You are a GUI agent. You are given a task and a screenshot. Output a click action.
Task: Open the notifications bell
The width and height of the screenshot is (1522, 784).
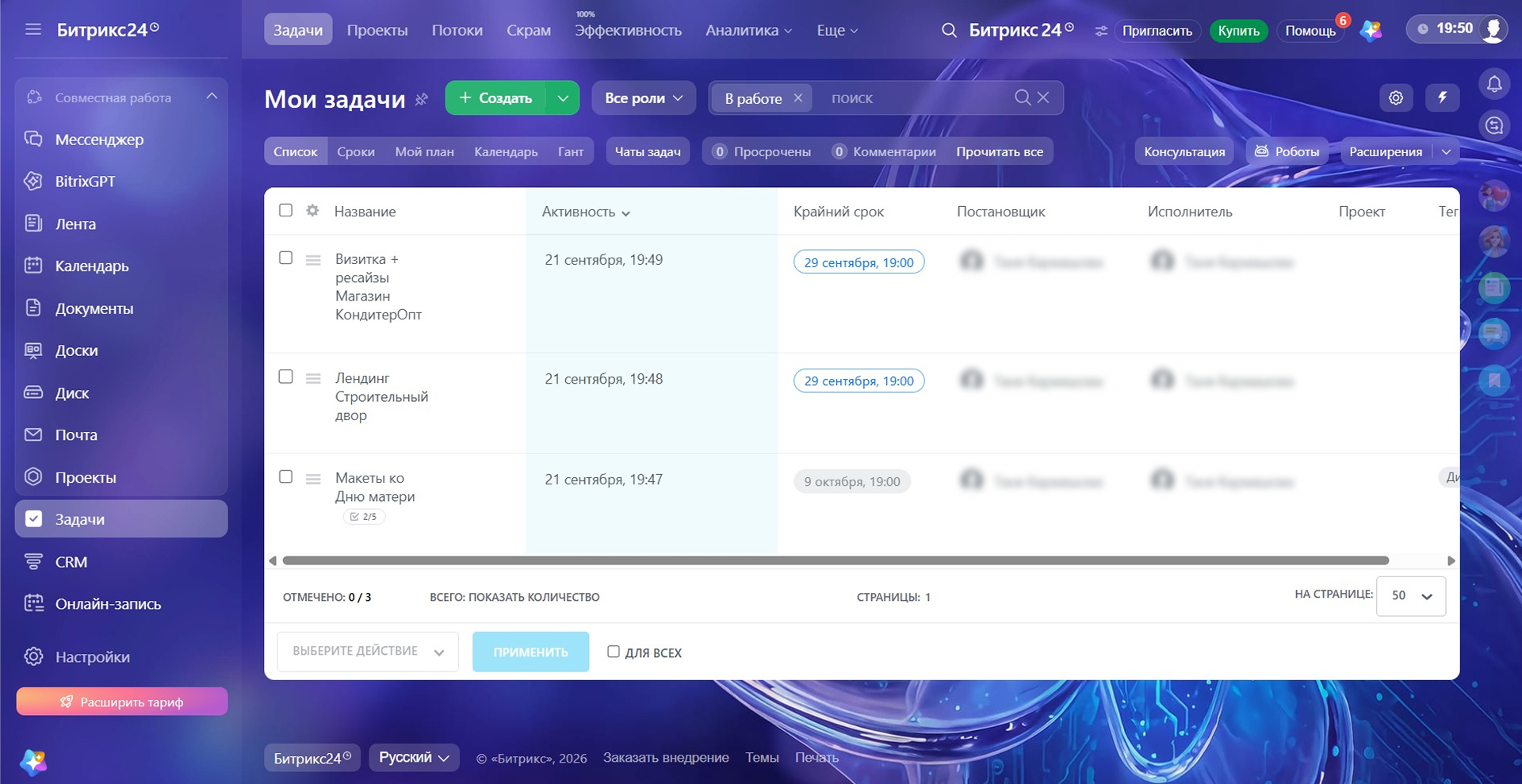click(x=1494, y=83)
